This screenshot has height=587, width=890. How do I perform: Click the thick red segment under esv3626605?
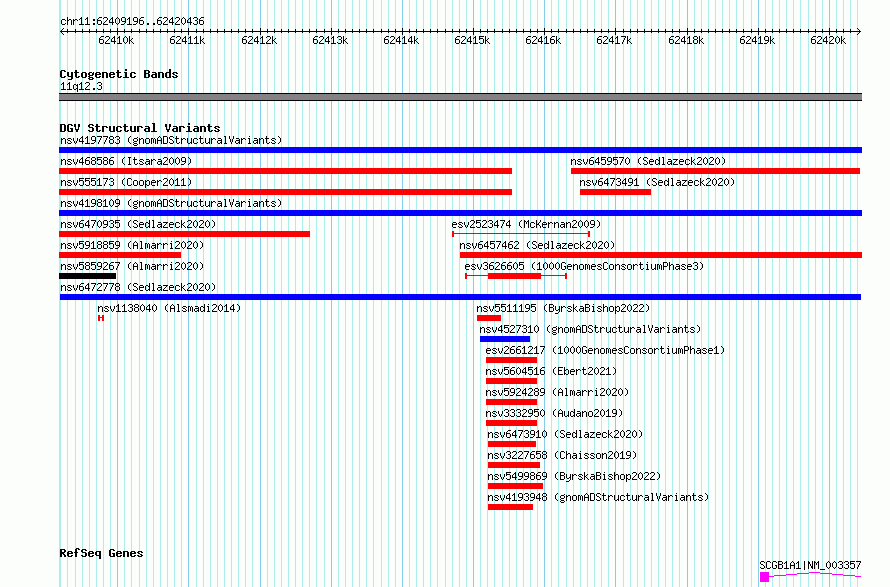pos(514,276)
